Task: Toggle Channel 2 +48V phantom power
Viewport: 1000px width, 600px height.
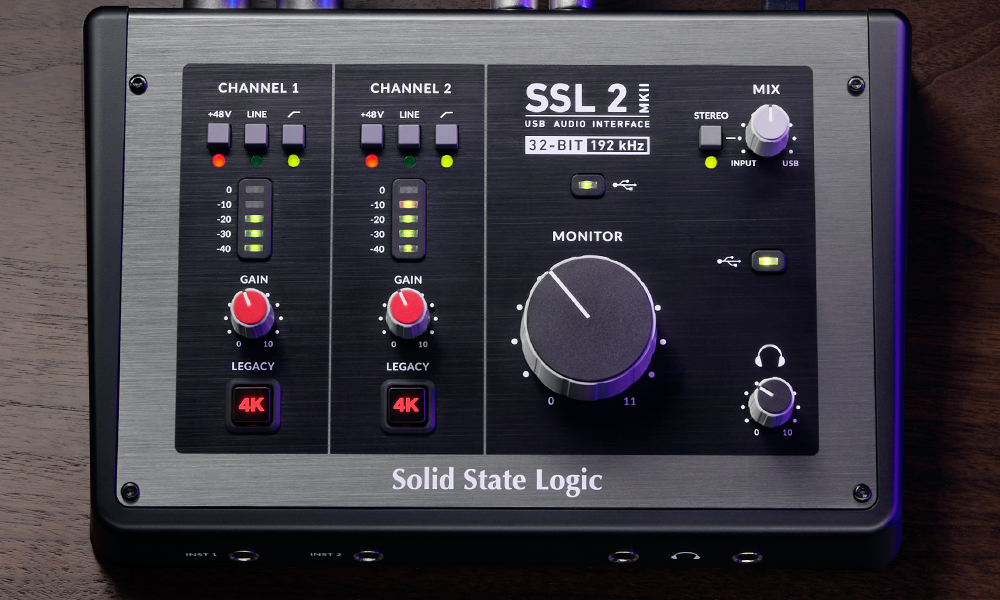Action: [x=372, y=135]
